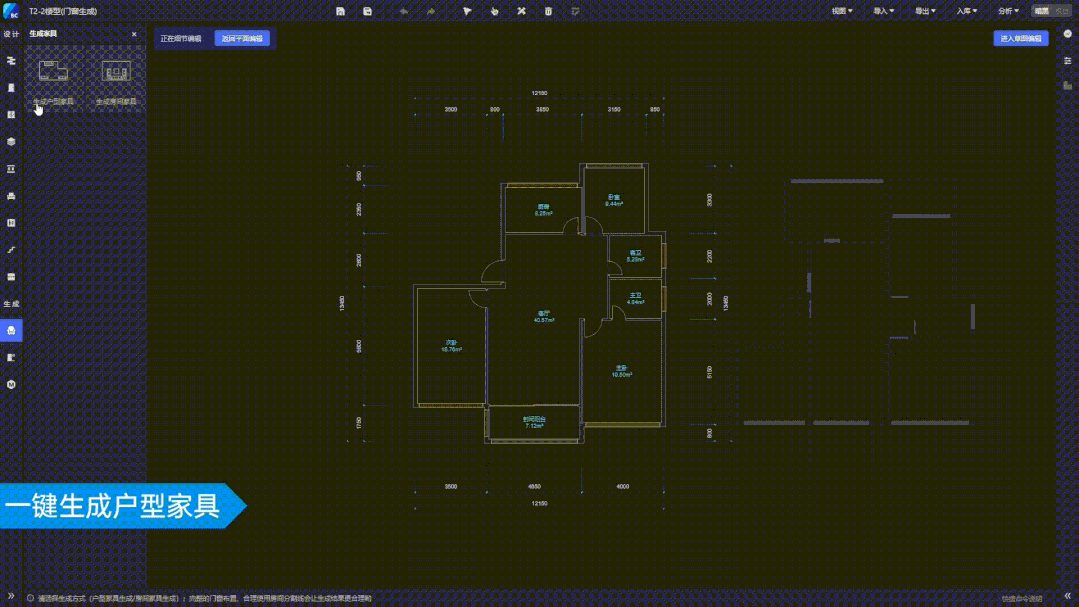The width and height of the screenshot is (1079, 607).
Task: Close the 生成家具 panel
Action: pos(134,34)
